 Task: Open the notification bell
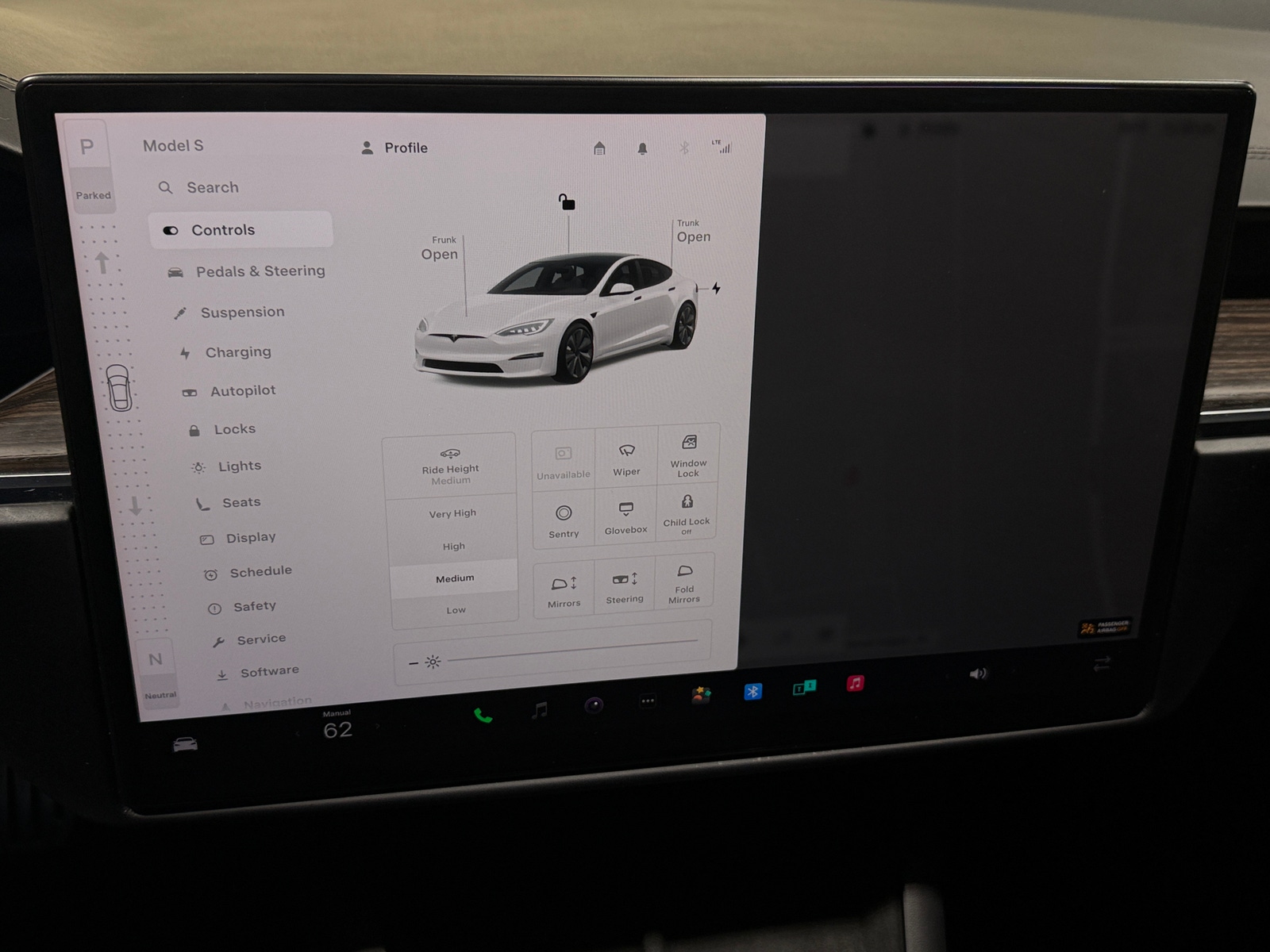pos(643,148)
